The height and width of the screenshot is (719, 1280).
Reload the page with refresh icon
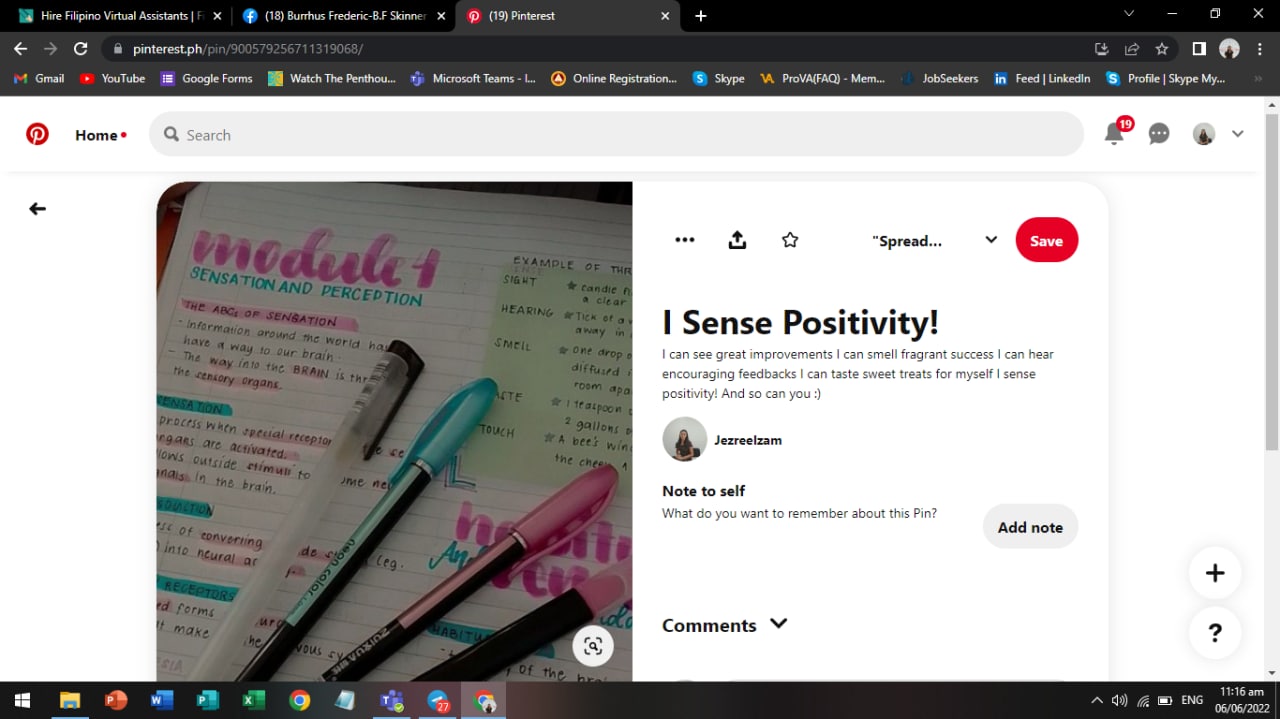point(81,48)
